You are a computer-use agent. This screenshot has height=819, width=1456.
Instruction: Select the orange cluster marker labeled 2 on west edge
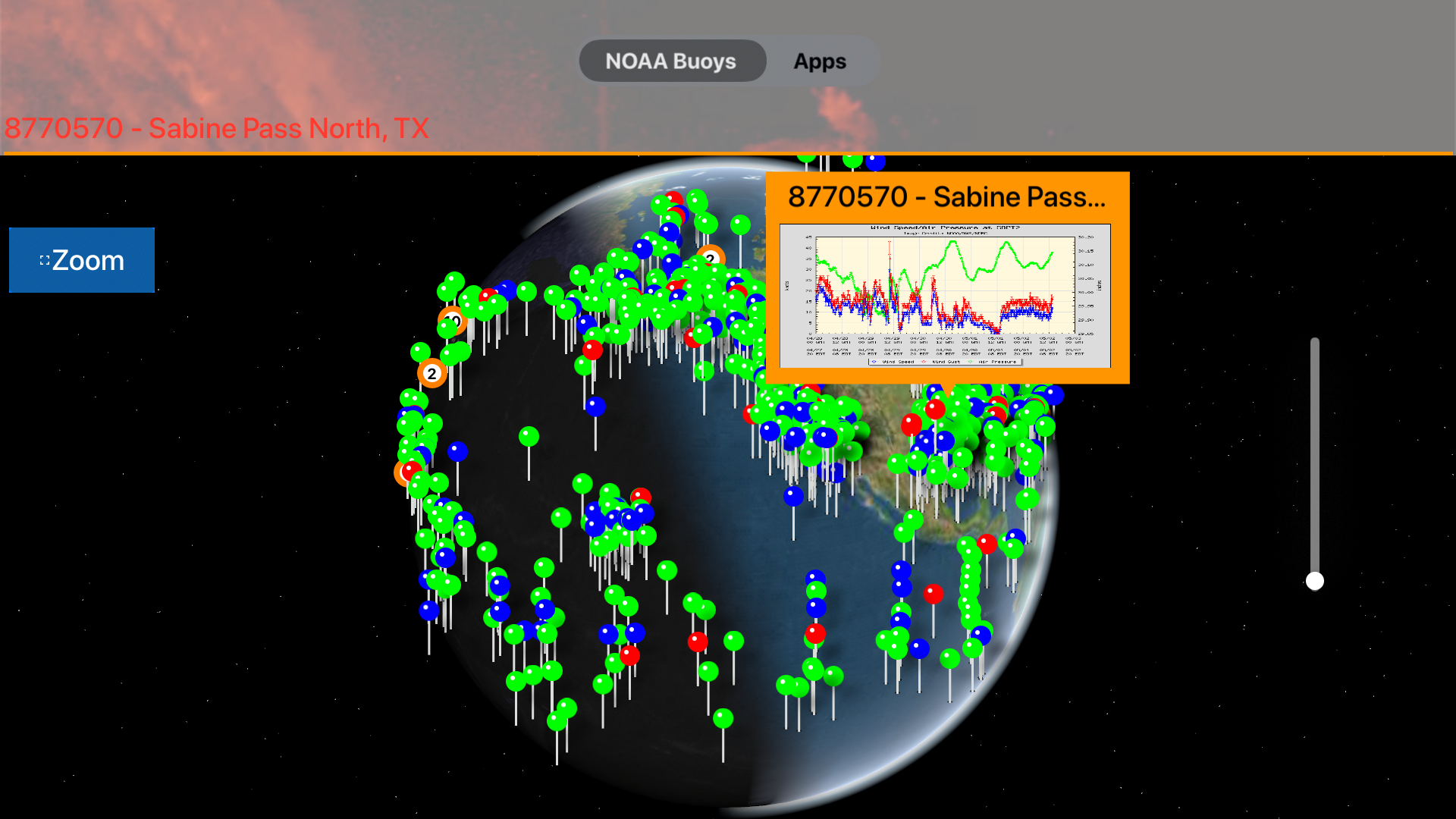click(432, 373)
